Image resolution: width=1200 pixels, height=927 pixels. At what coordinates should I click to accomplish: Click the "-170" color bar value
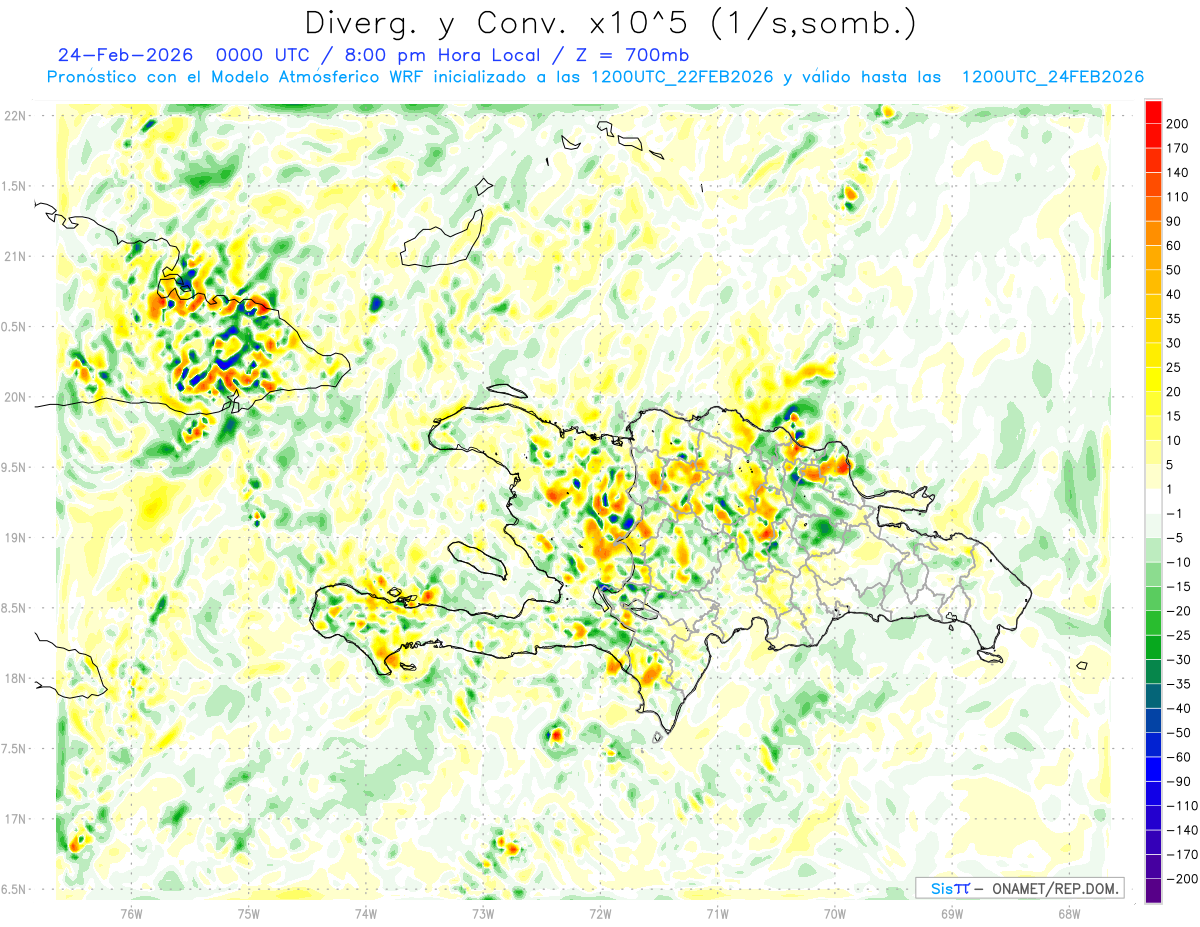(x=1181, y=854)
